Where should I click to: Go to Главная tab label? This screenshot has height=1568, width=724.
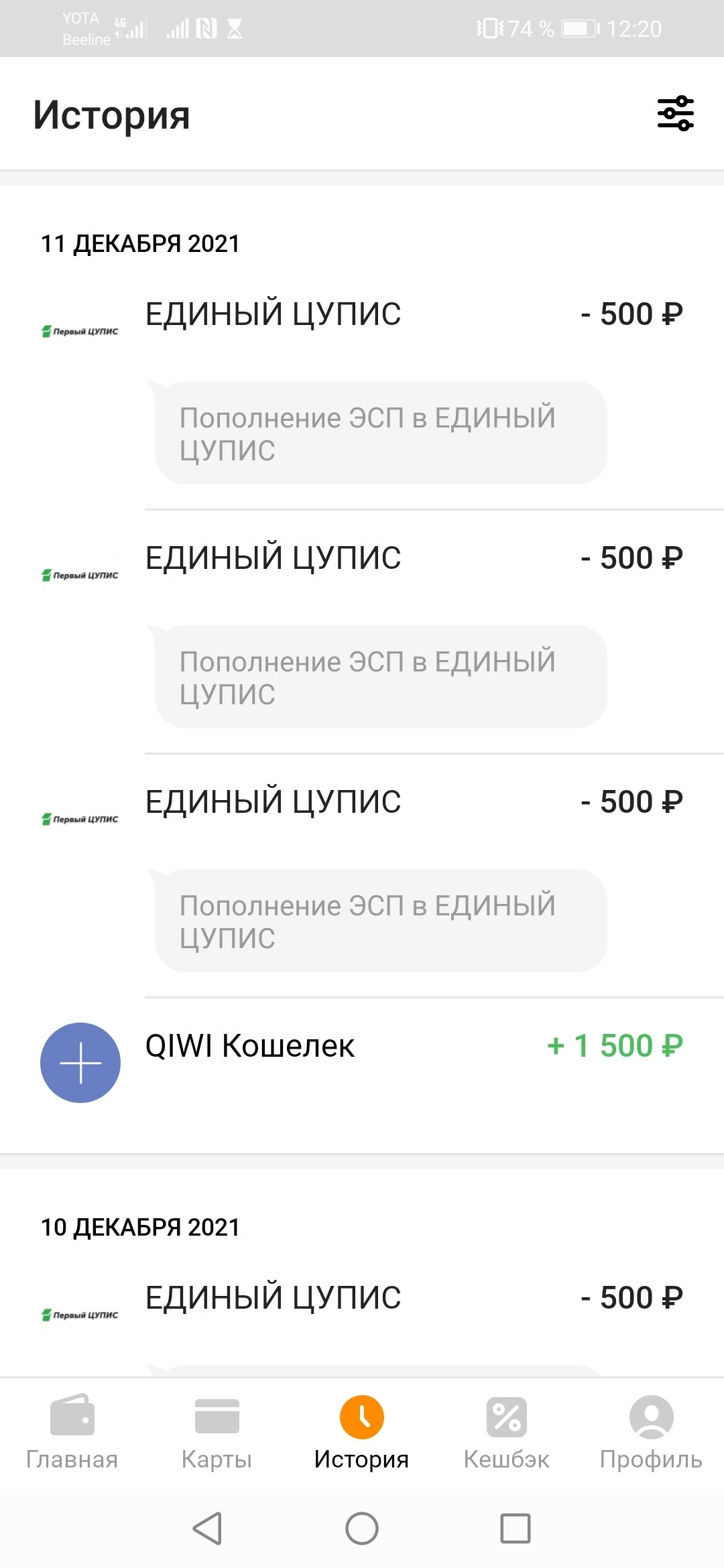point(72,1459)
